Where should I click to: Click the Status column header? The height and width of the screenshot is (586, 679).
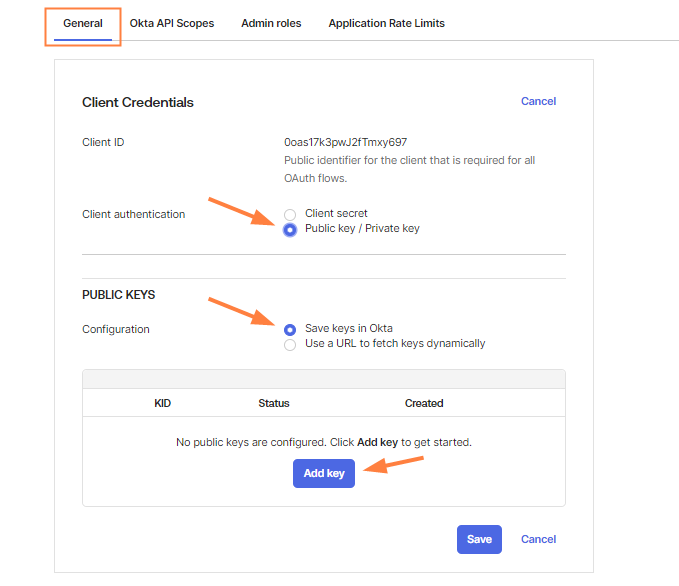273,403
